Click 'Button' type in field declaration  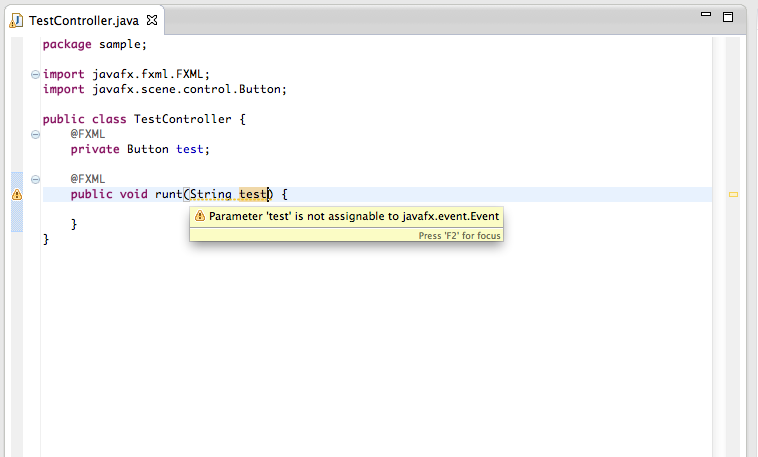click(x=148, y=149)
